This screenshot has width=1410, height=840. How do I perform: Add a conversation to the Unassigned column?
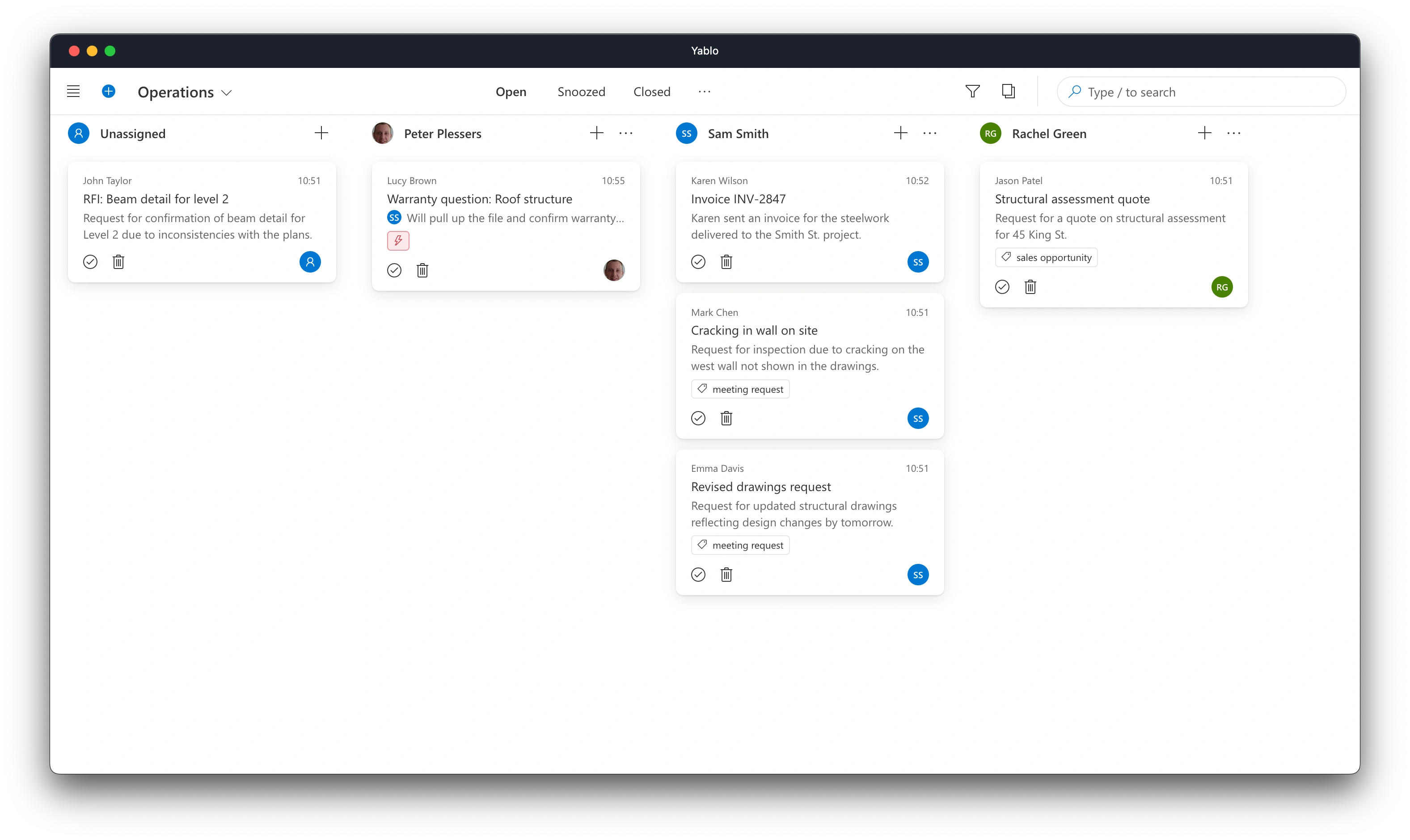321,133
